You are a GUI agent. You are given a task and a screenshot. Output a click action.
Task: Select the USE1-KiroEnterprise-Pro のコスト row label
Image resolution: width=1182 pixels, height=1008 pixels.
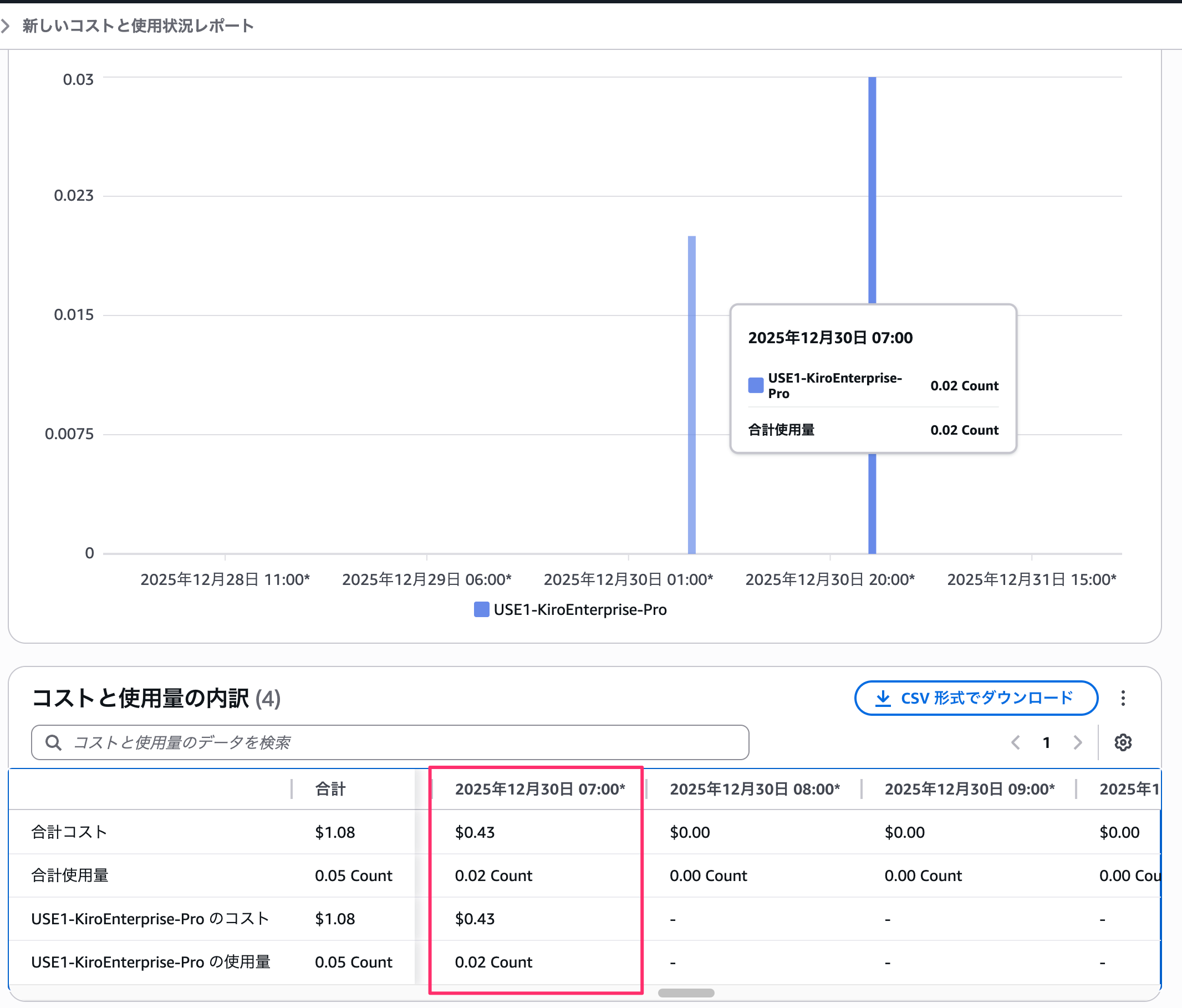click(x=150, y=918)
